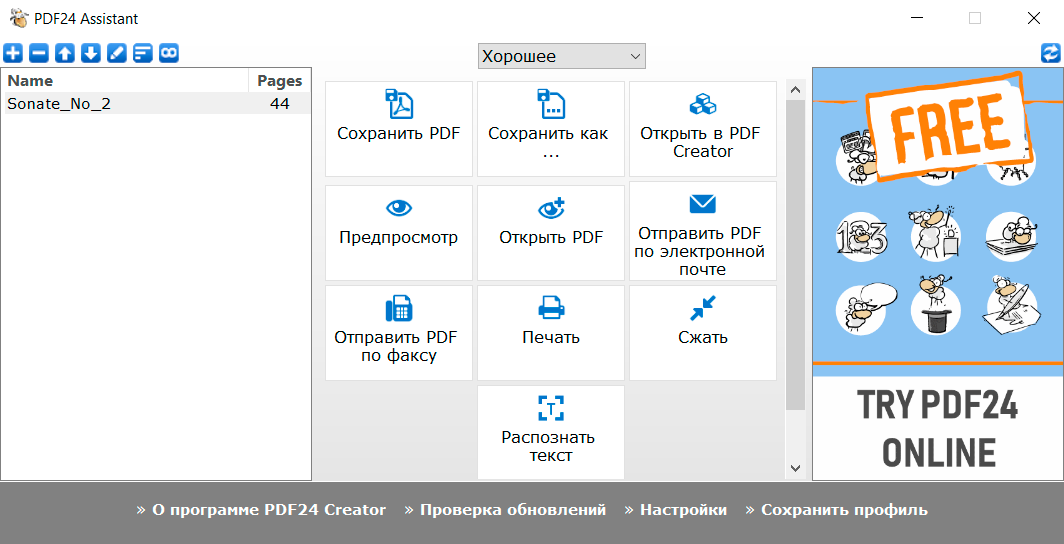
Task: Select Отправить PDF по электронной почте
Action: point(703,231)
